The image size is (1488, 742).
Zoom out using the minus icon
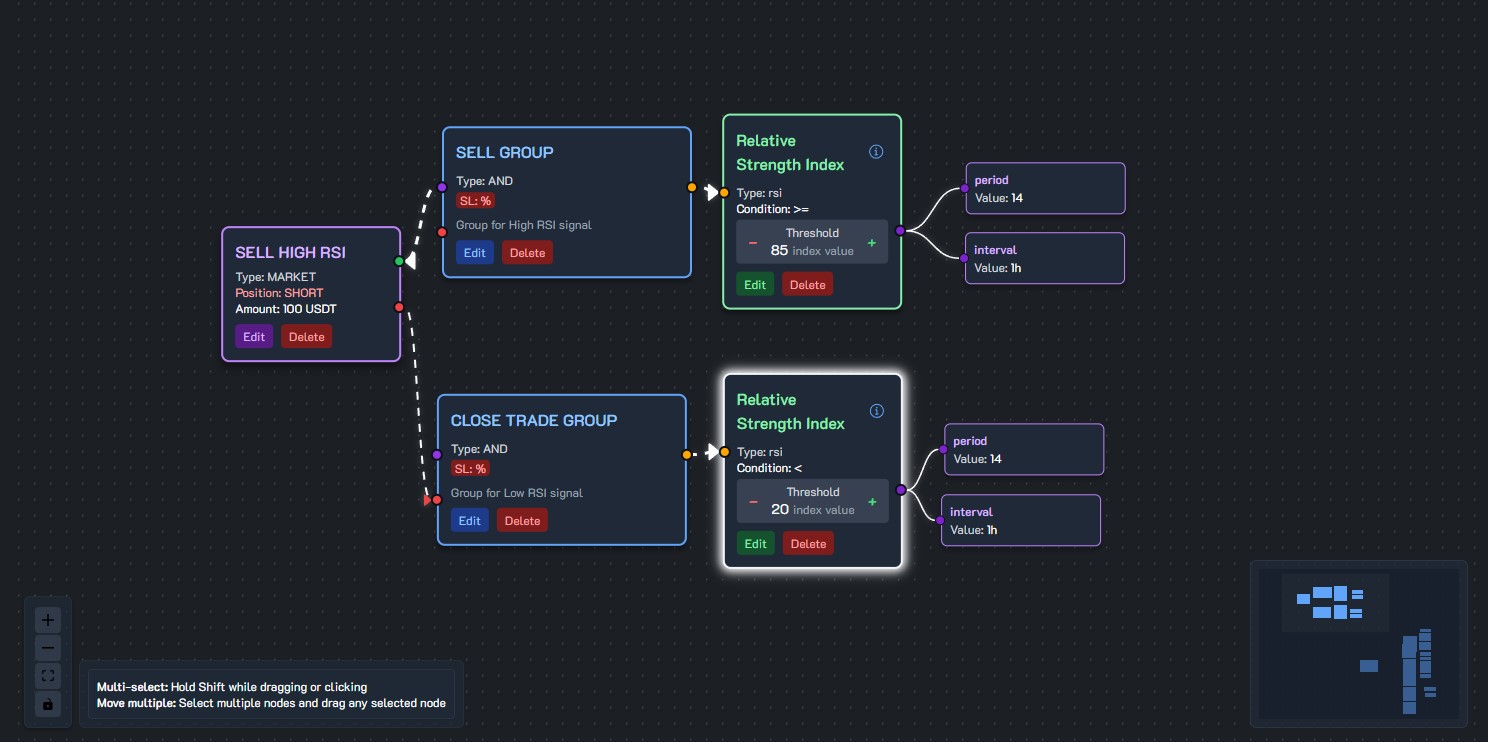point(47,647)
